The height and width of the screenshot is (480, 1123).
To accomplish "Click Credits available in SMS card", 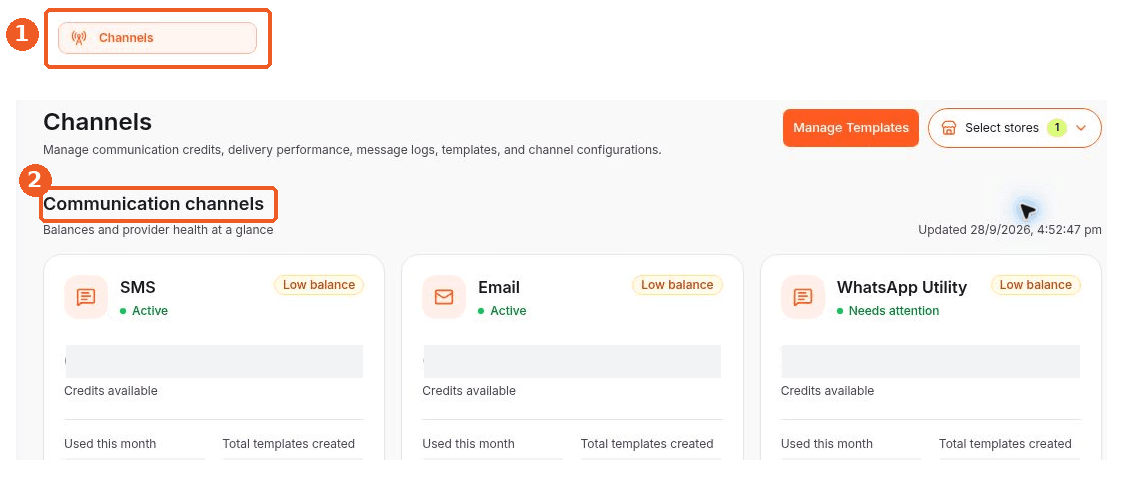I will click(111, 391).
